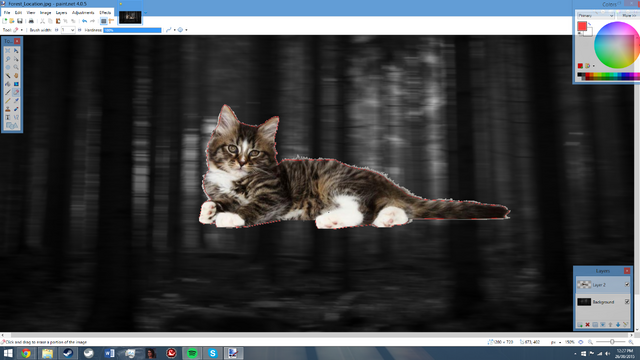Open the Adjustments menu
This screenshot has height=360, width=640.
point(83,13)
